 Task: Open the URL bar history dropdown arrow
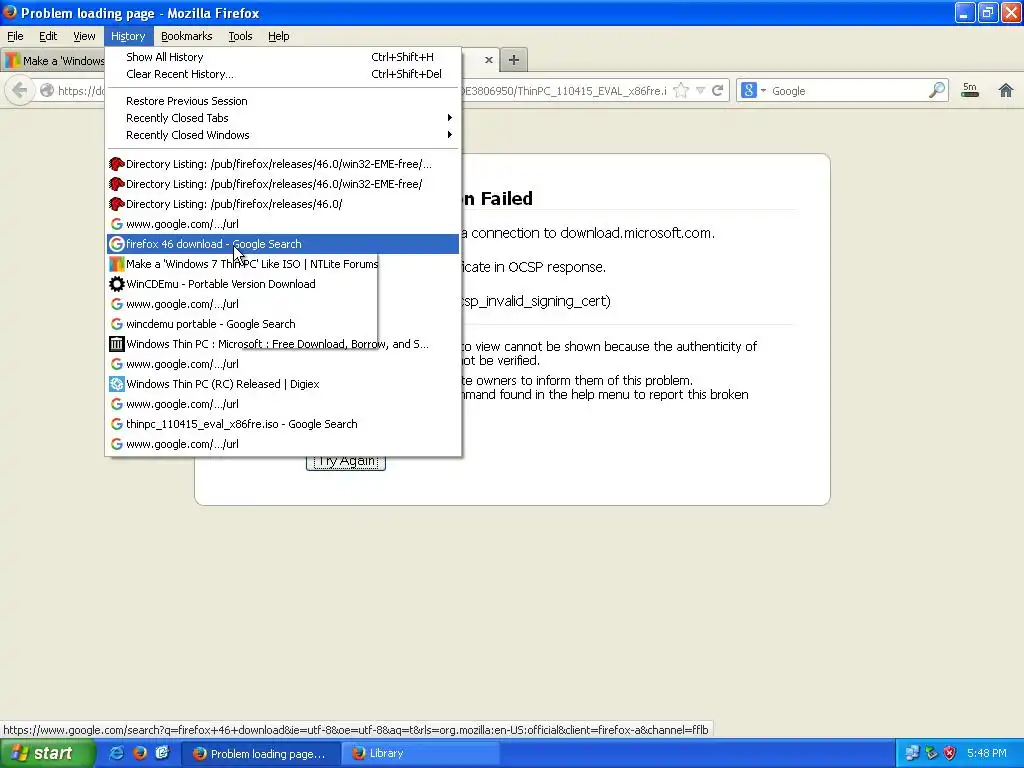[x=700, y=90]
